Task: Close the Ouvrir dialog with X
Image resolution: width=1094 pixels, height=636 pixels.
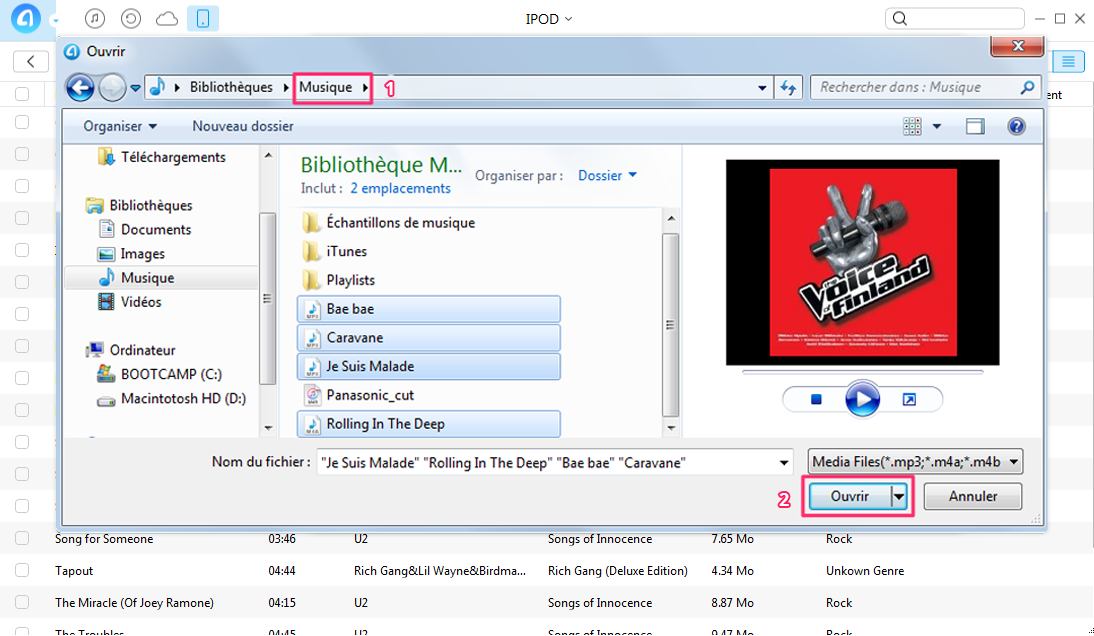Action: [x=1017, y=46]
